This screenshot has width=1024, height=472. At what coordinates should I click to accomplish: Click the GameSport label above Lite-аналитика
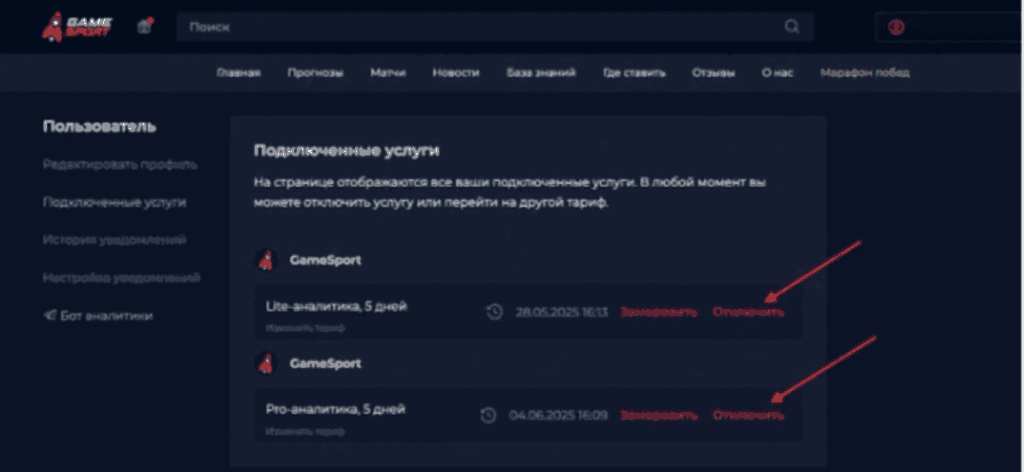pyautogui.click(x=325, y=260)
